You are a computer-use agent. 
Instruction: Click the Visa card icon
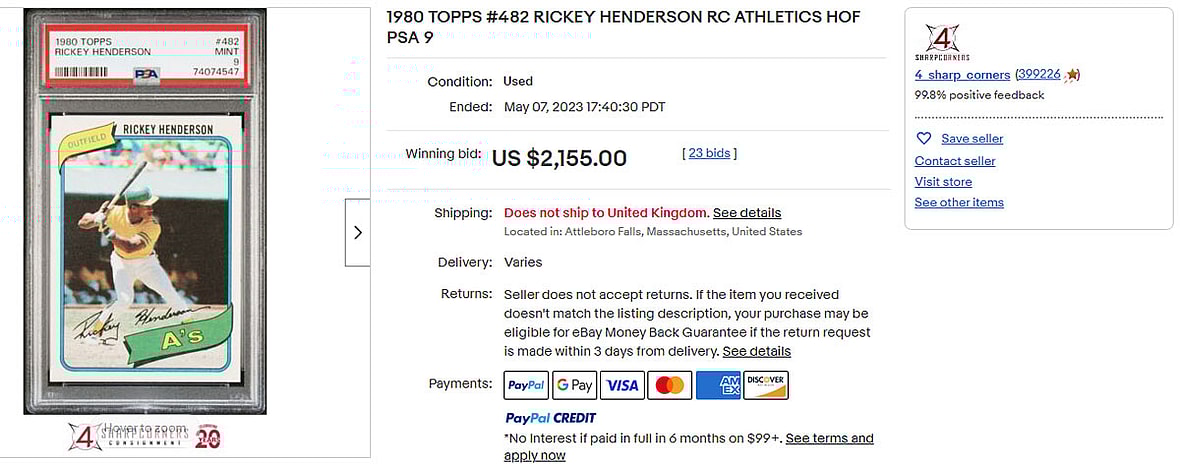(622, 385)
